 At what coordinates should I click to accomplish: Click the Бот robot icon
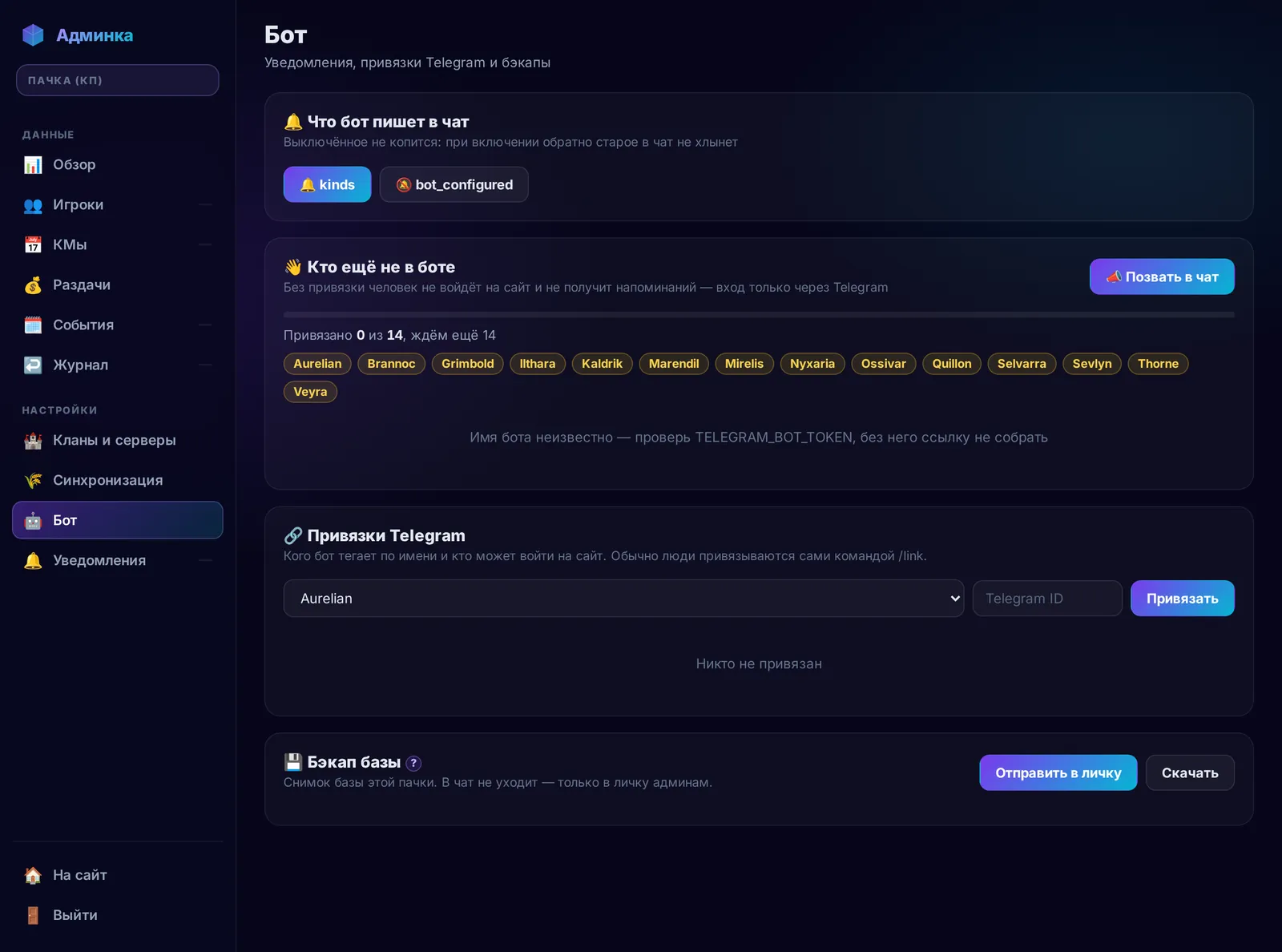(33, 521)
